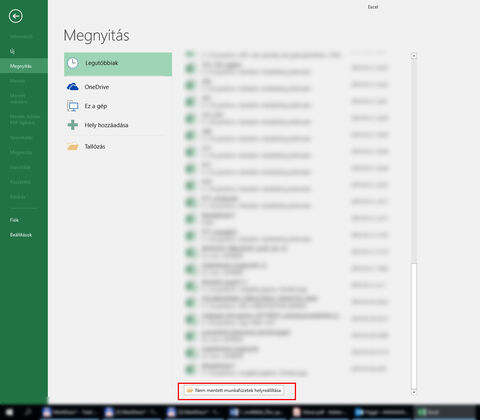Select the Legutóbbiak recent files location

point(118,64)
